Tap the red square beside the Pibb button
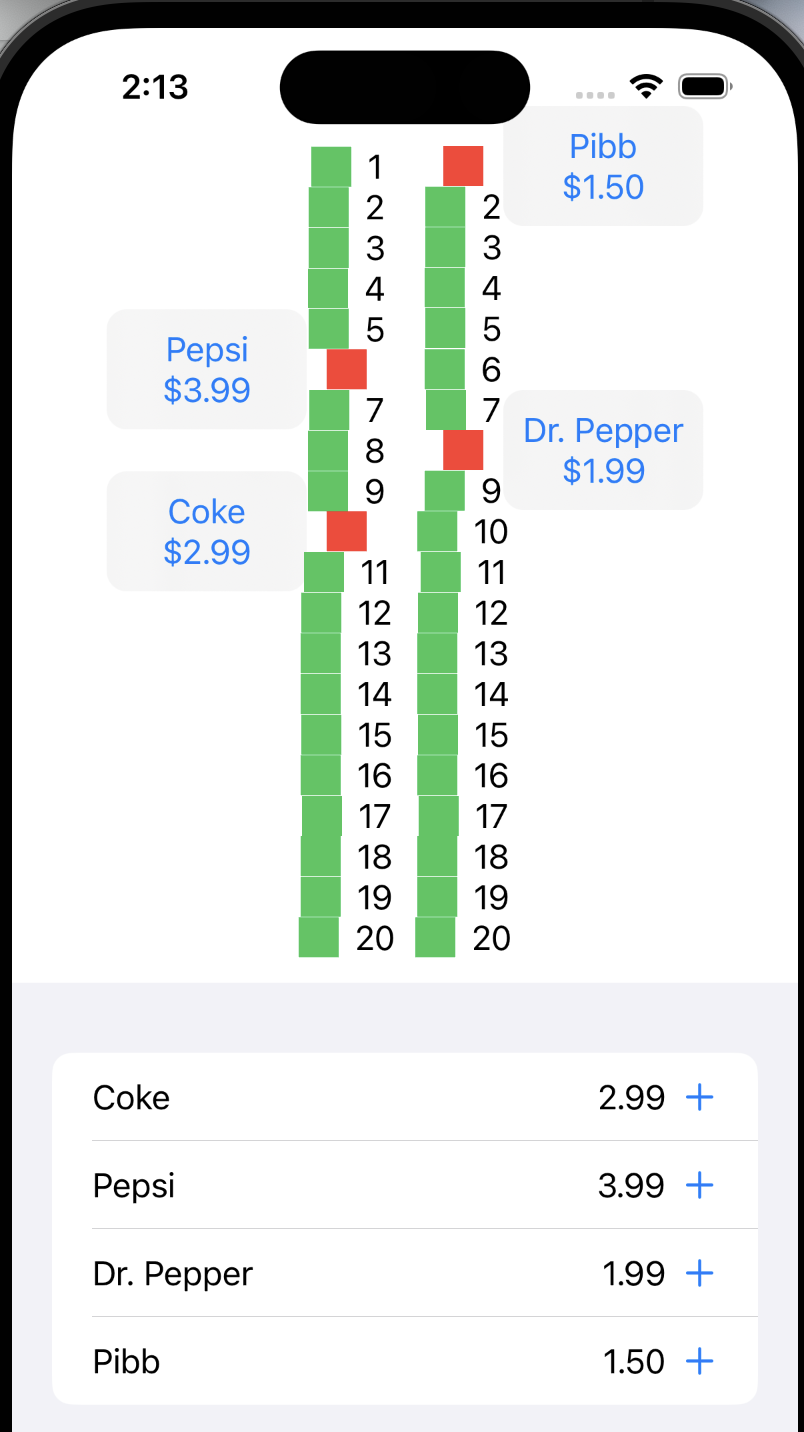This screenshot has width=804, height=1432. pos(463,166)
